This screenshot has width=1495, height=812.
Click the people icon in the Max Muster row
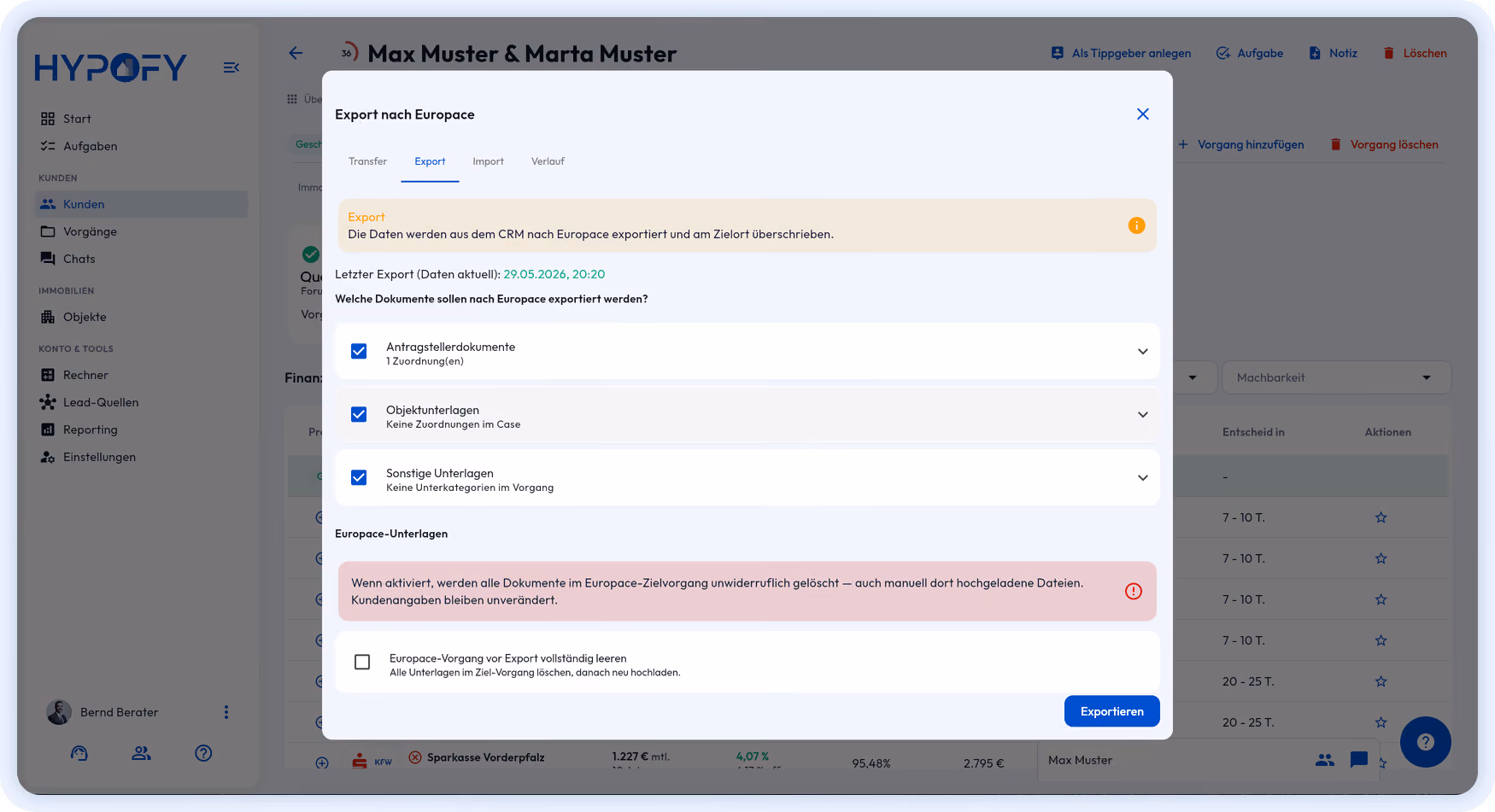pyautogui.click(x=1325, y=760)
